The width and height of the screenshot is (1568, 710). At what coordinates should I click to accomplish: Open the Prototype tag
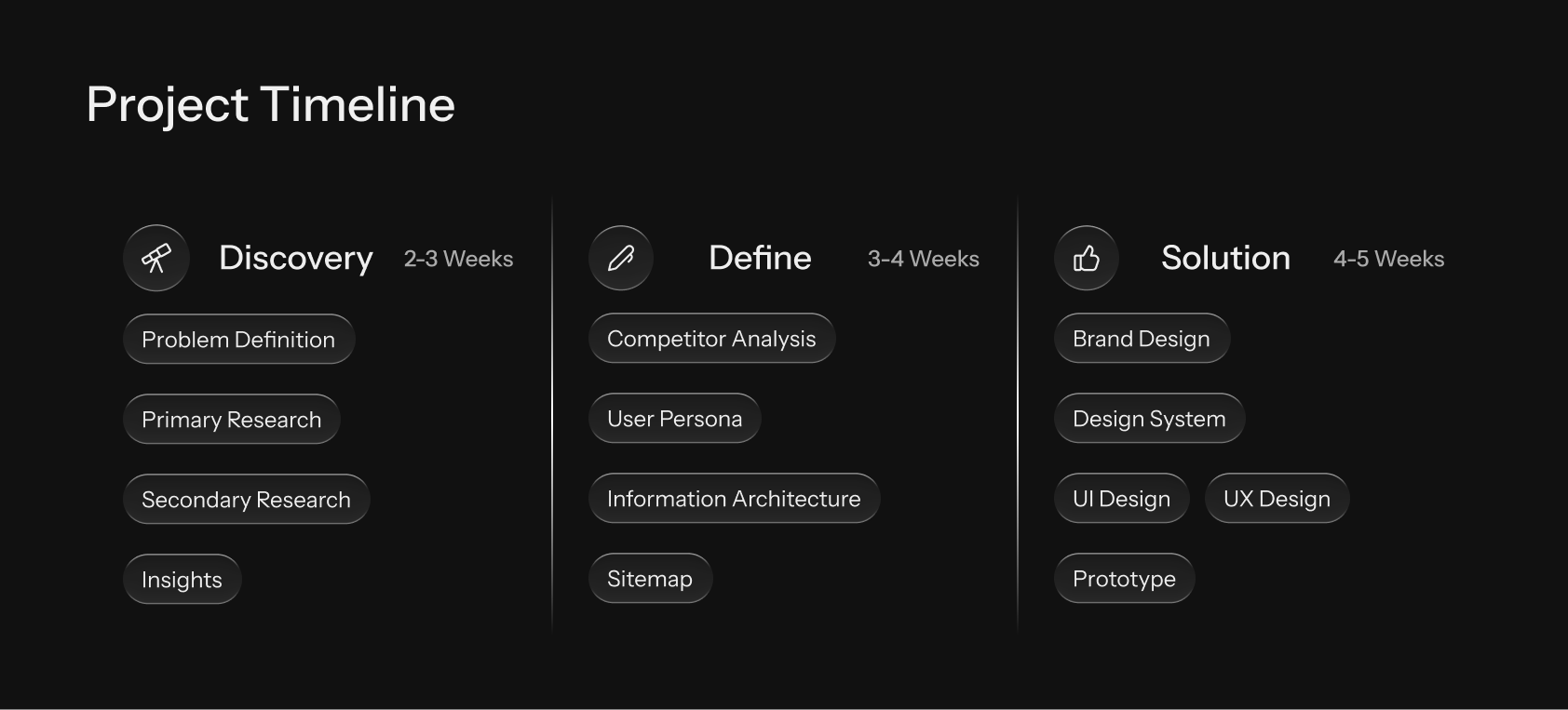1124,579
